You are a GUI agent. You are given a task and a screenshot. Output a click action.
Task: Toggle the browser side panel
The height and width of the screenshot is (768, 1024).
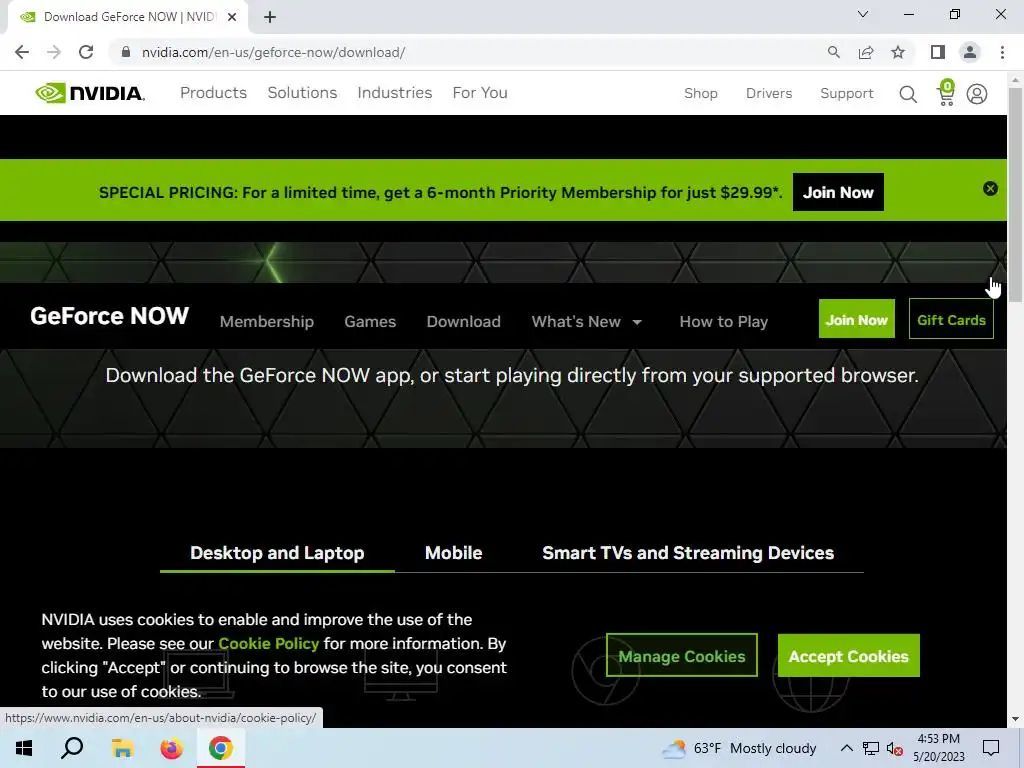(938, 52)
